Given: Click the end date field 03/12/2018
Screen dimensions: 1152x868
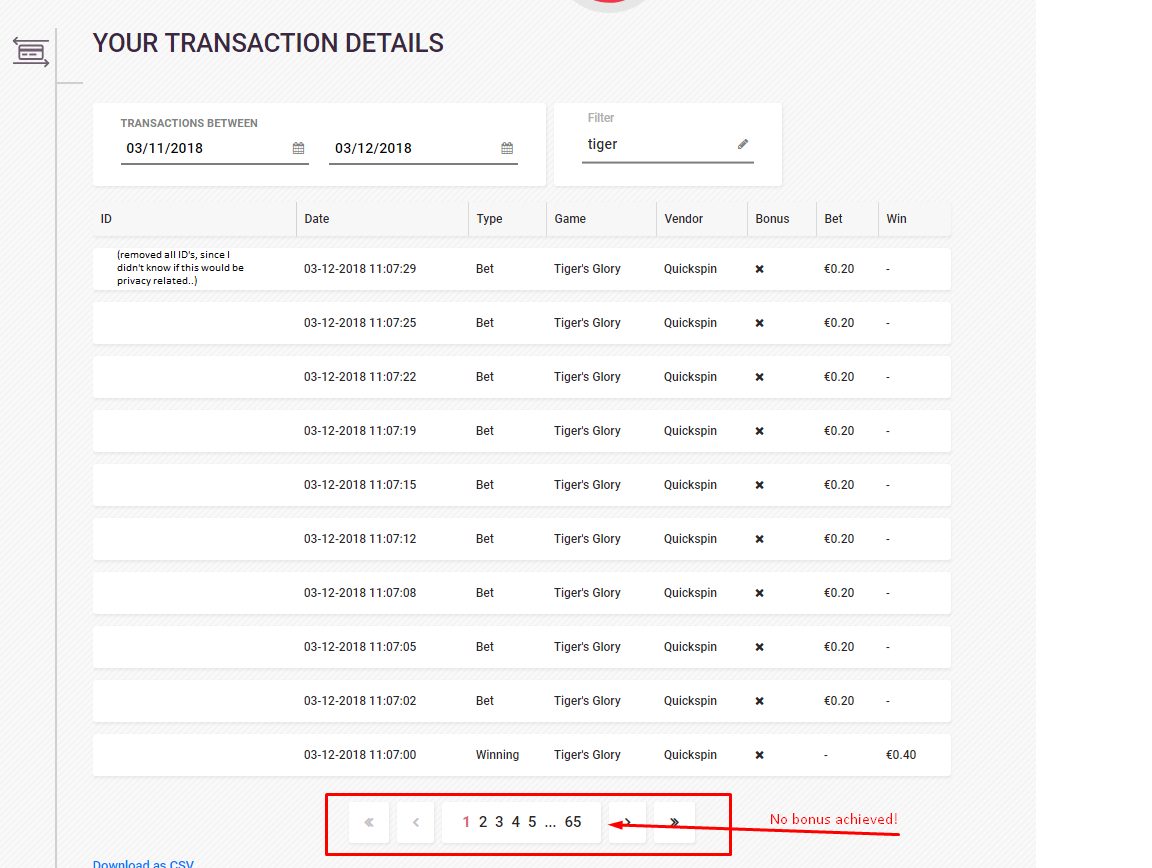Looking at the screenshot, I should (x=423, y=148).
